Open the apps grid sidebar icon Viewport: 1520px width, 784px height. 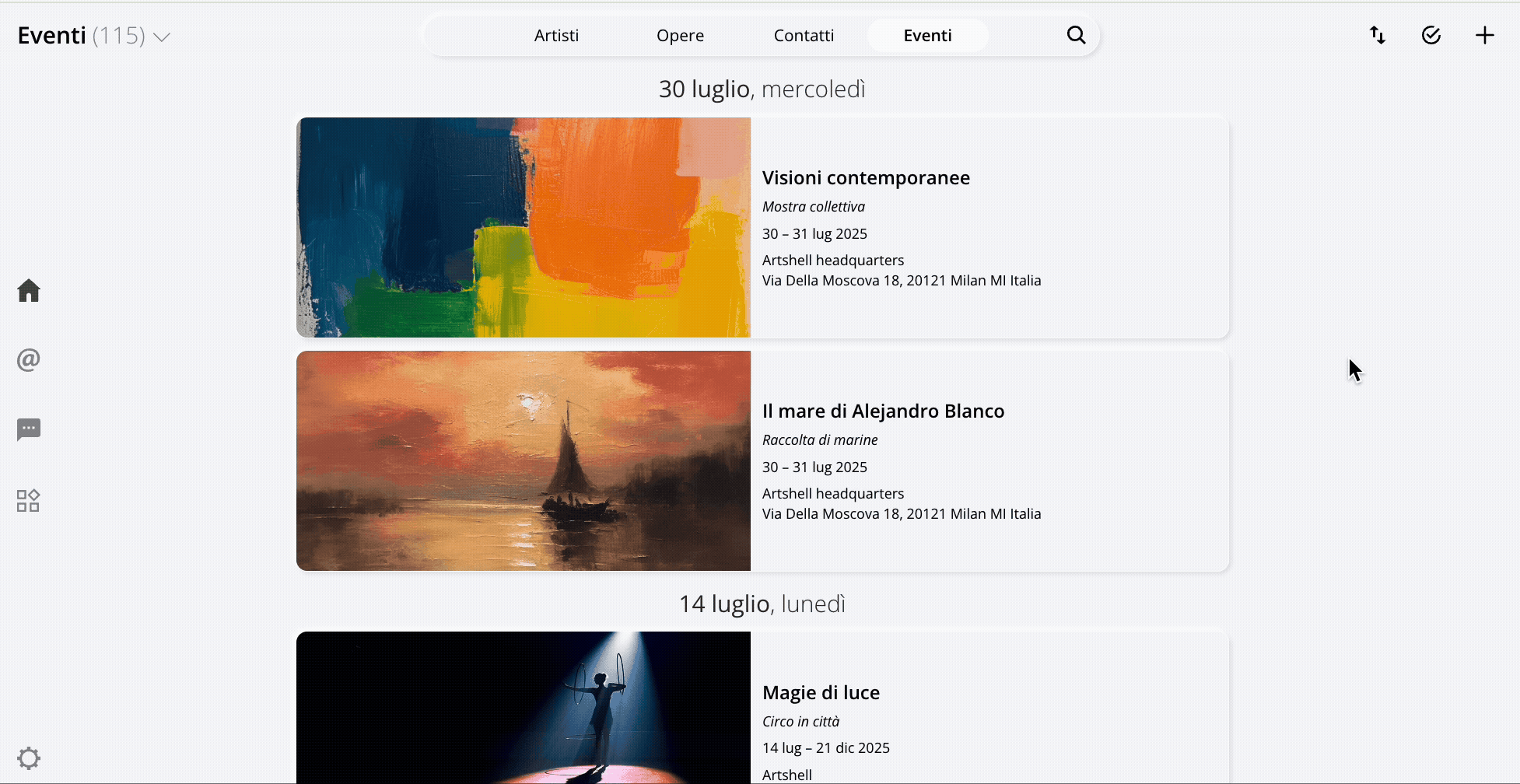(x=28, y=500)
